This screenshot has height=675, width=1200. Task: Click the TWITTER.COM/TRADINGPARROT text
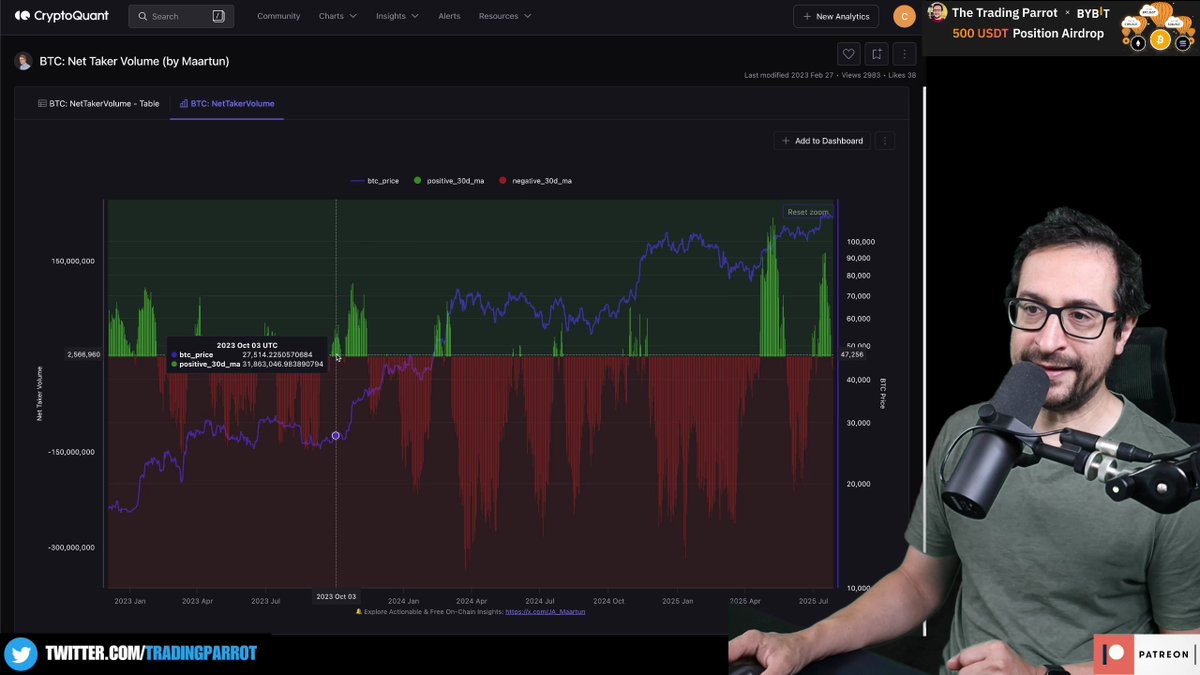pos(151,653)
